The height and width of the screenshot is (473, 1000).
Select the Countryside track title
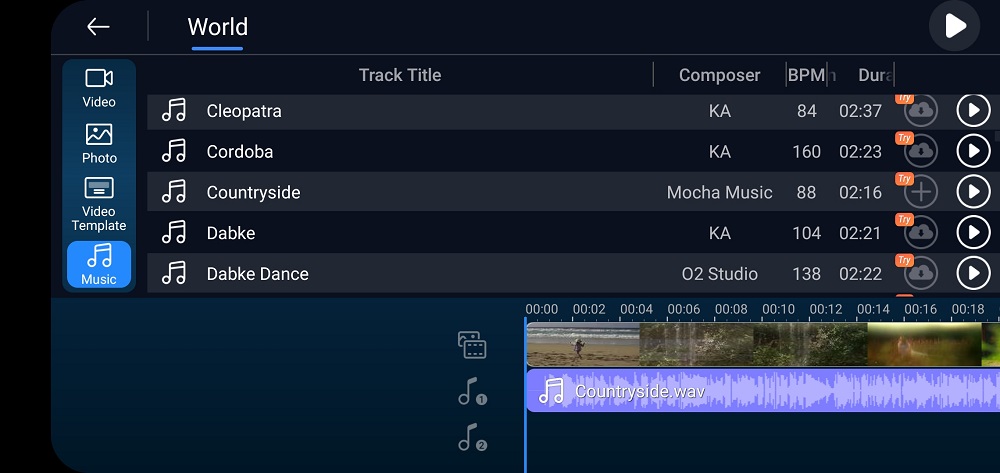pos(253,193)
